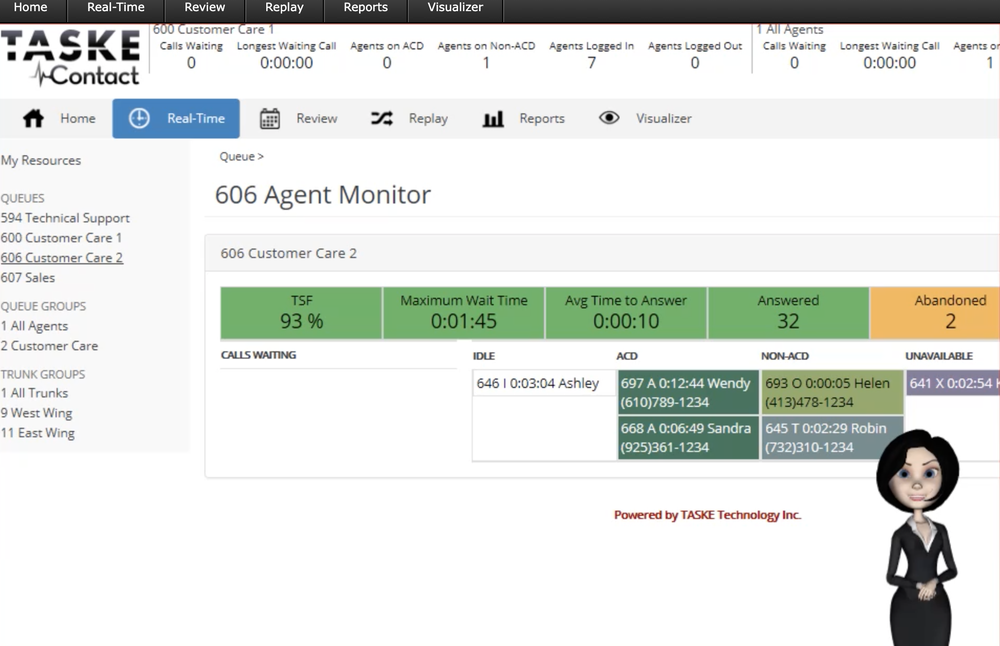Image resolution: width=1000 pixels, height=646 pixels.
Task: Click the IDLE column heading
Action: [x=484, y=356]
